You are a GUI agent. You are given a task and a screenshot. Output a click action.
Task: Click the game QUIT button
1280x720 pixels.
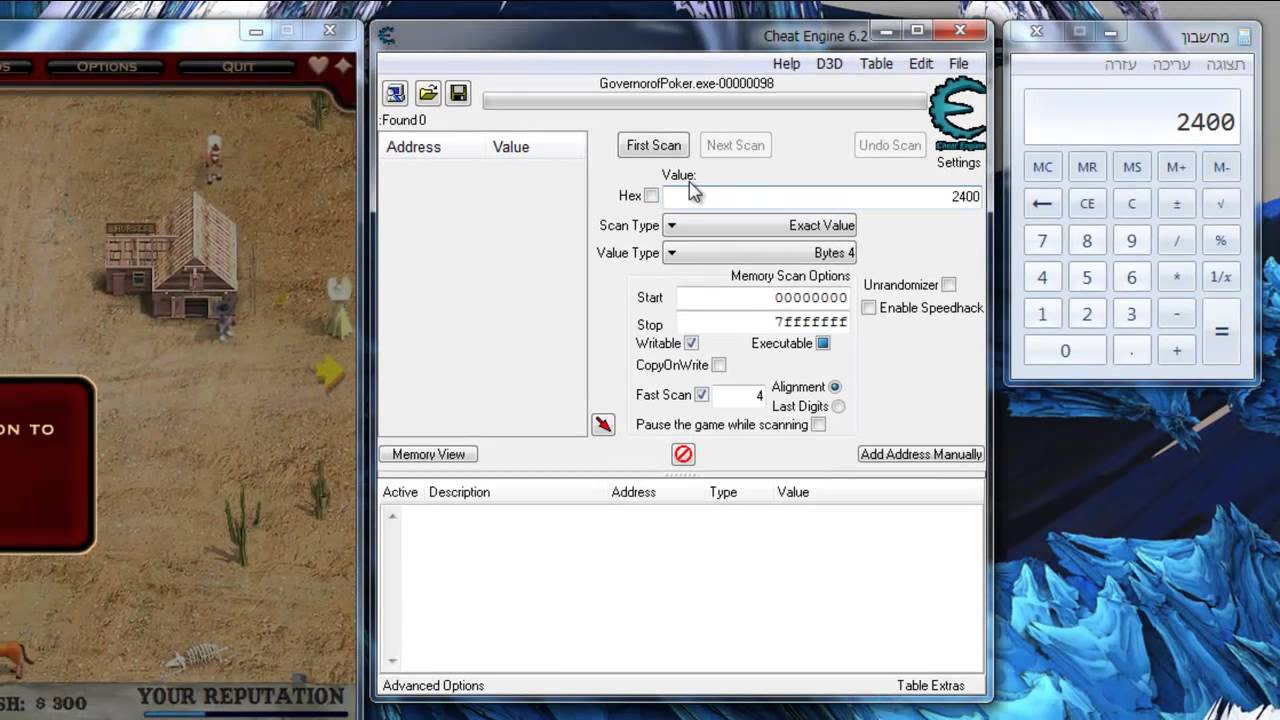pyautogui.click(x=238, y=67)
